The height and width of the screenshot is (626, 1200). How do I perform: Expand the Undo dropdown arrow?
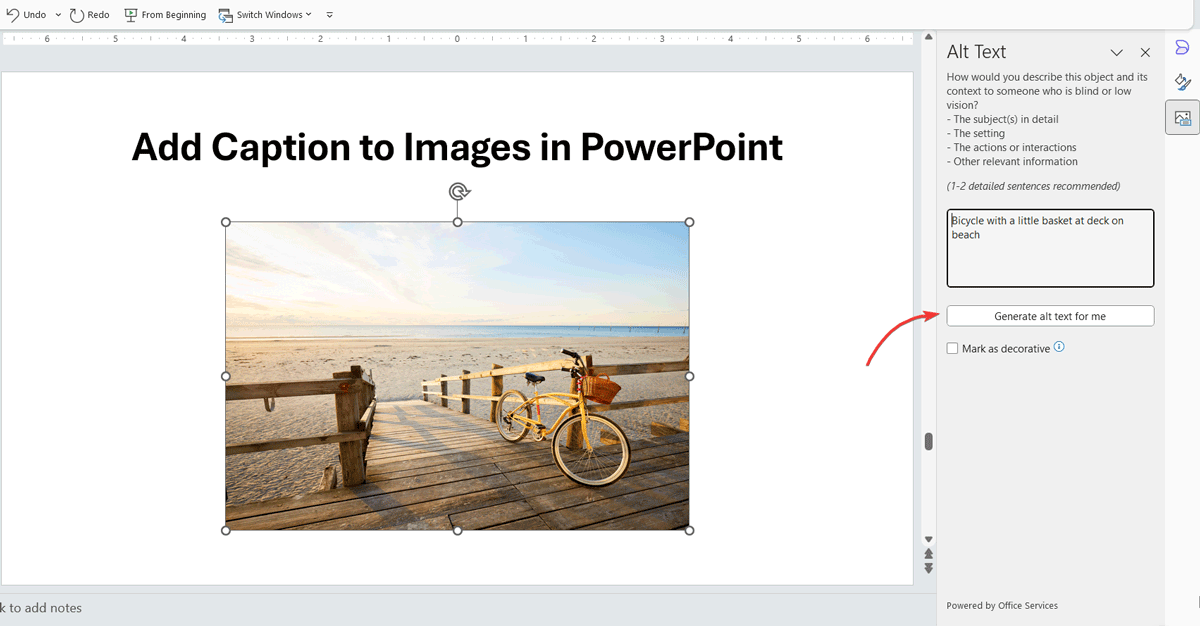pos(57,14)
